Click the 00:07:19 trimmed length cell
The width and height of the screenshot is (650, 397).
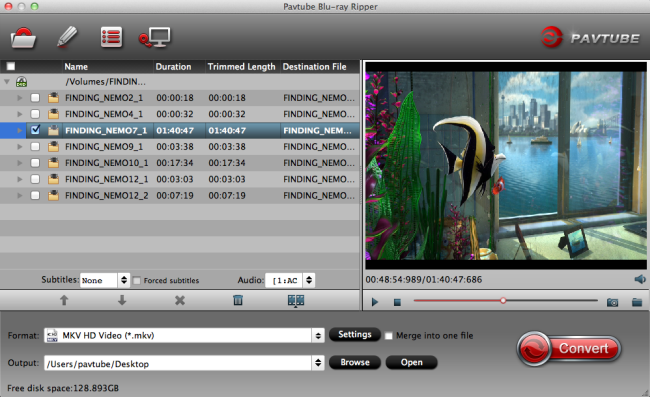click(227, 195)
